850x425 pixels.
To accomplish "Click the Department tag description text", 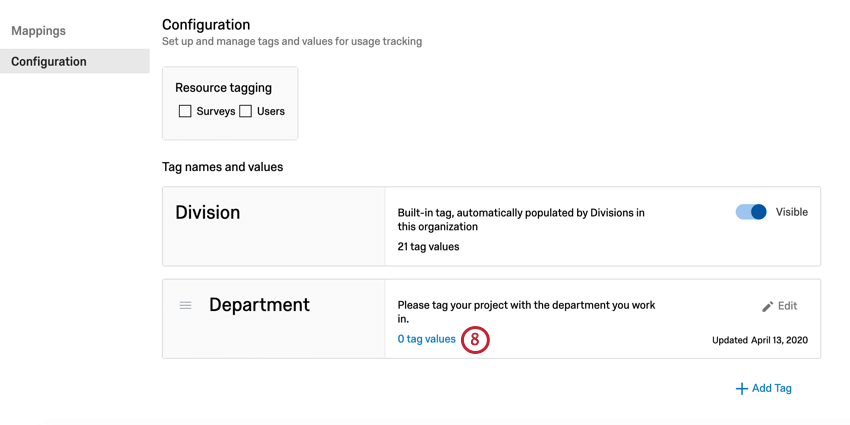I will pos(526,312).
